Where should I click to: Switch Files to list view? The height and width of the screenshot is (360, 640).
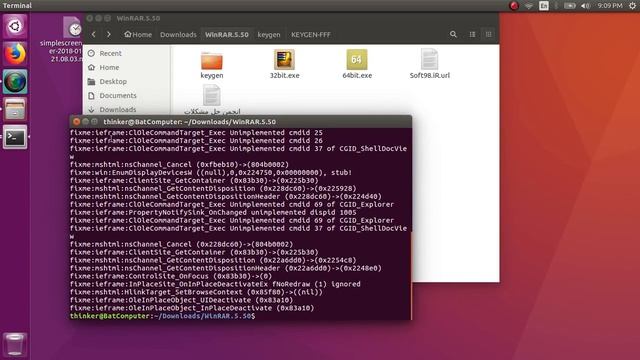pos(472,35)
